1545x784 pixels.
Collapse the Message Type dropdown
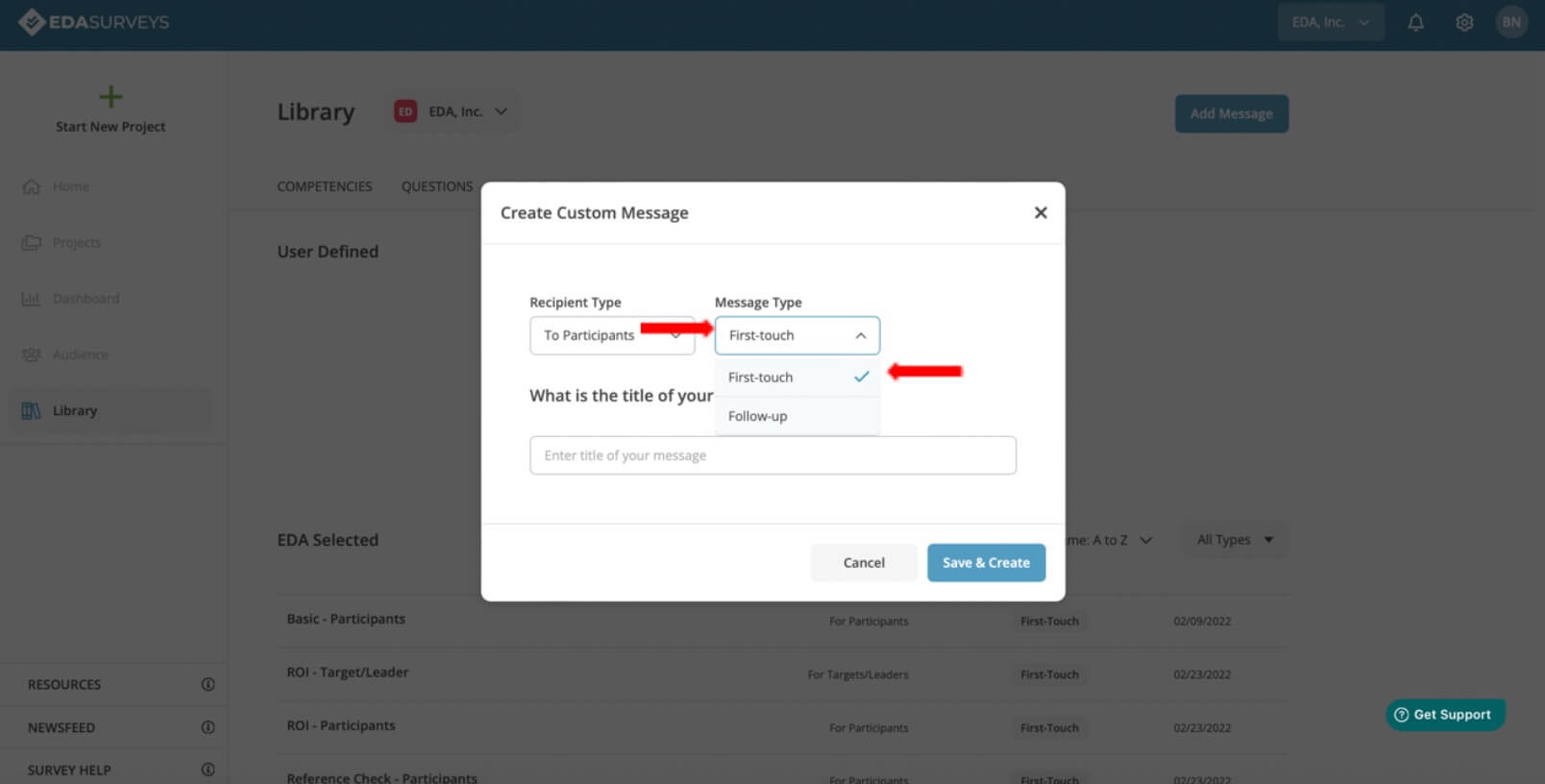pyautogui.click(x=797, y=335)
